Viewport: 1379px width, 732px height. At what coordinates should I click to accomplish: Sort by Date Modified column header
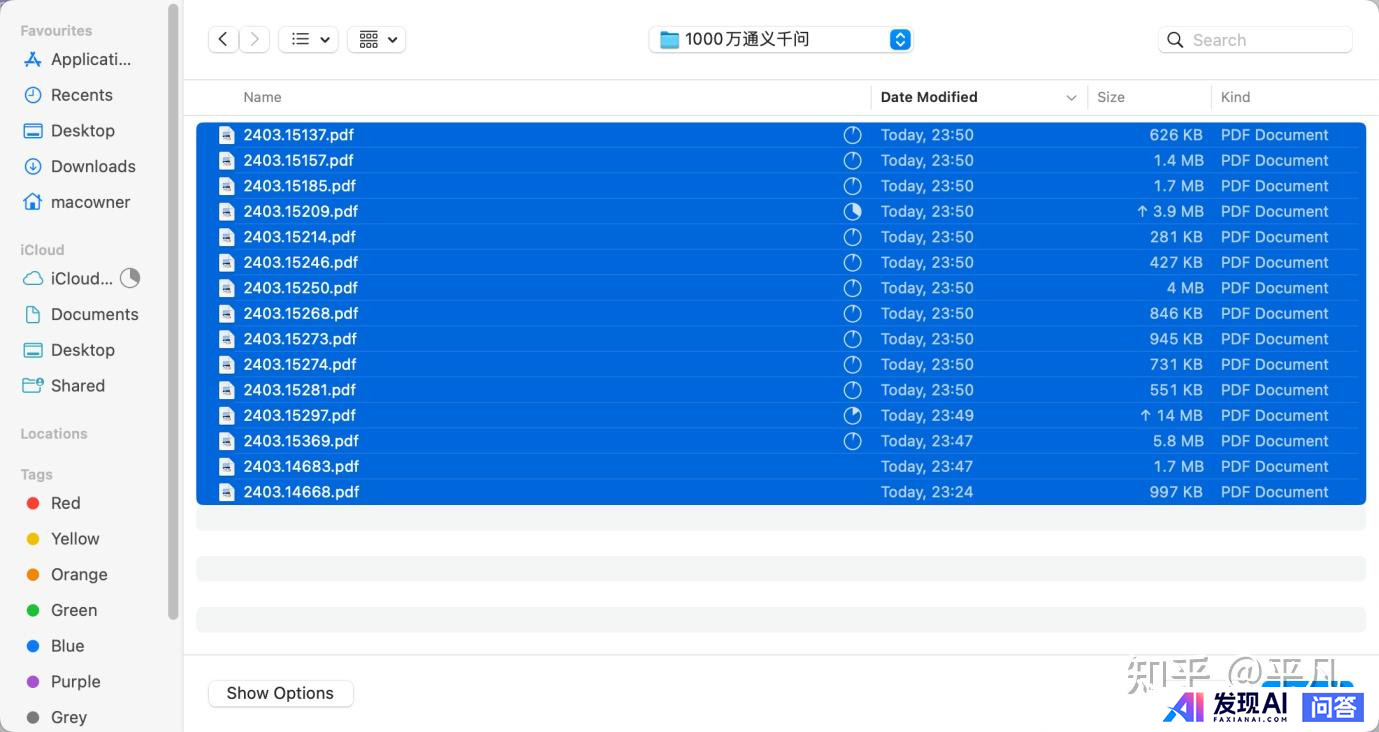point(929,97)
